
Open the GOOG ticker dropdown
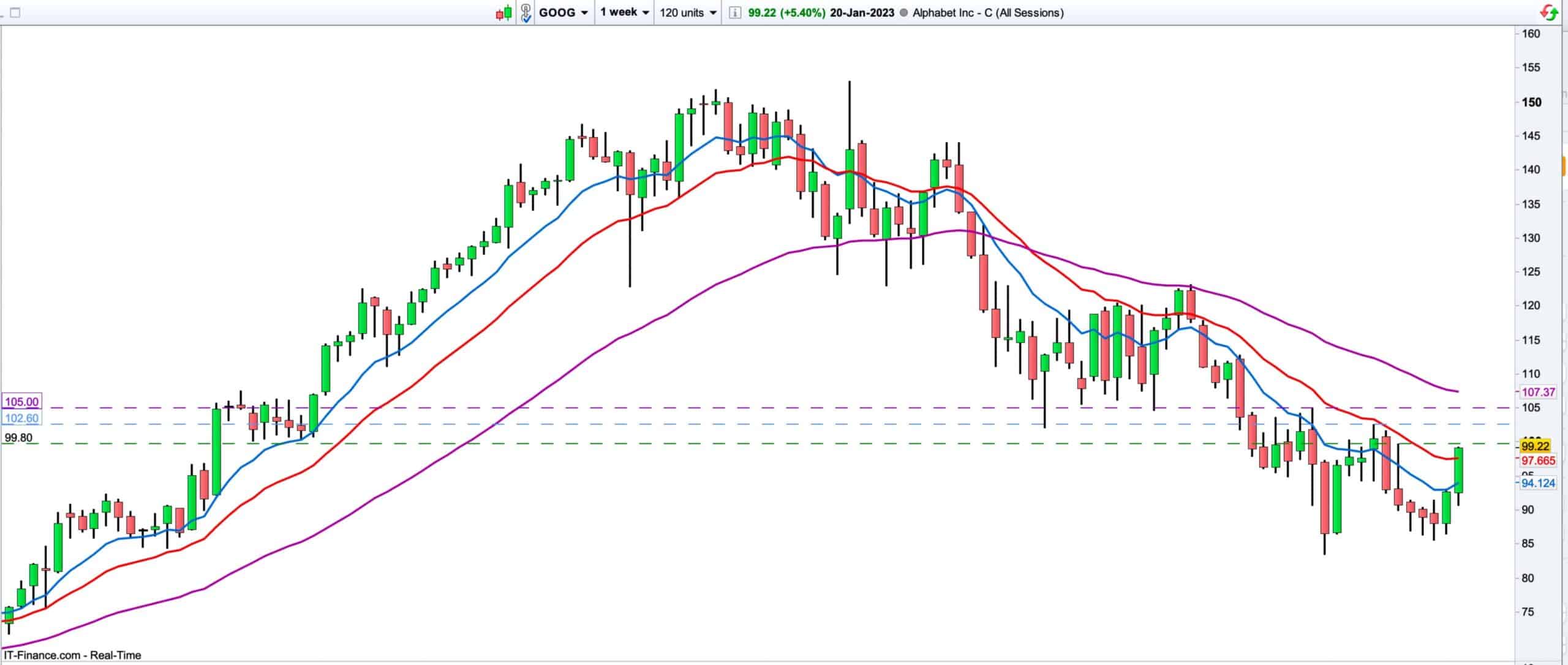point(563,12)
